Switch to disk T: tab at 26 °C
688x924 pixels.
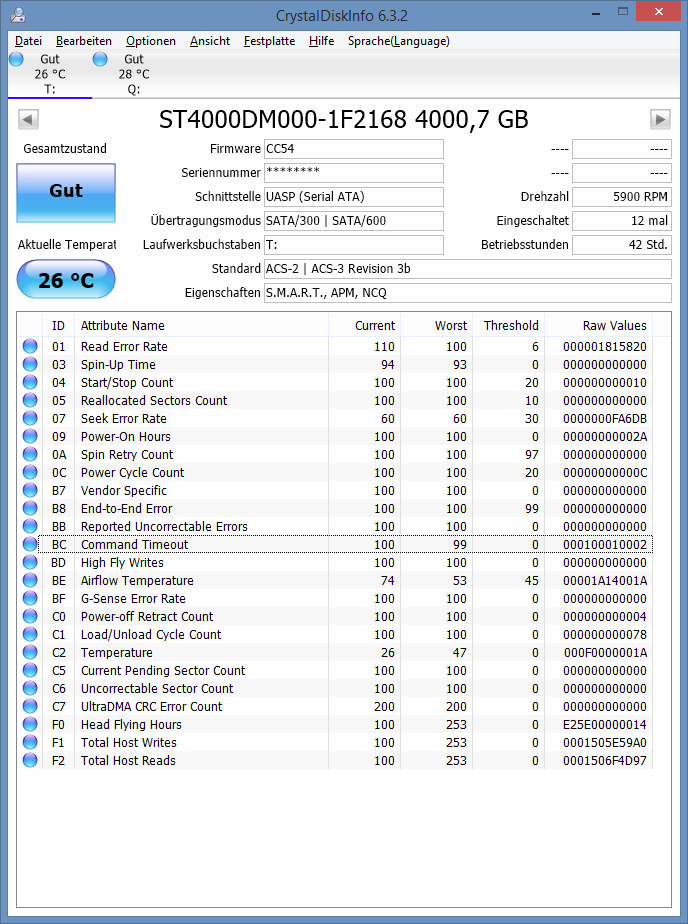pos(49,74)
